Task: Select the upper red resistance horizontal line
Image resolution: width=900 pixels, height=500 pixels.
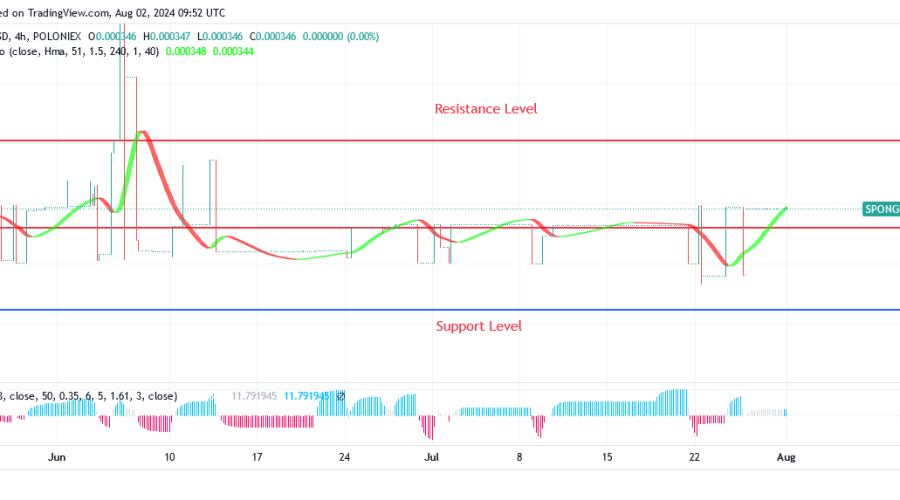Action: (x=450, y=140)
